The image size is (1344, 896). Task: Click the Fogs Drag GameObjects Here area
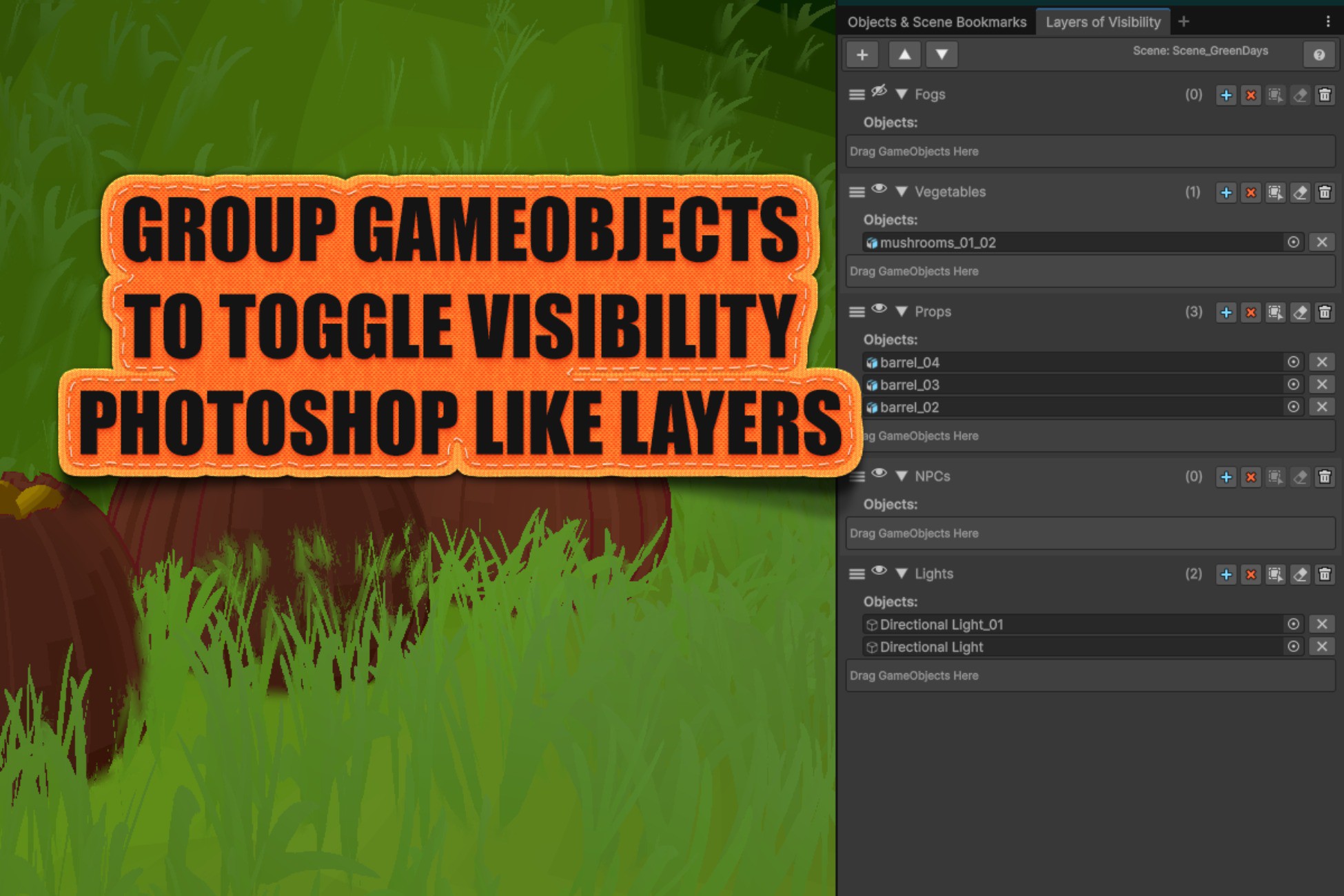pos(1090,152)
